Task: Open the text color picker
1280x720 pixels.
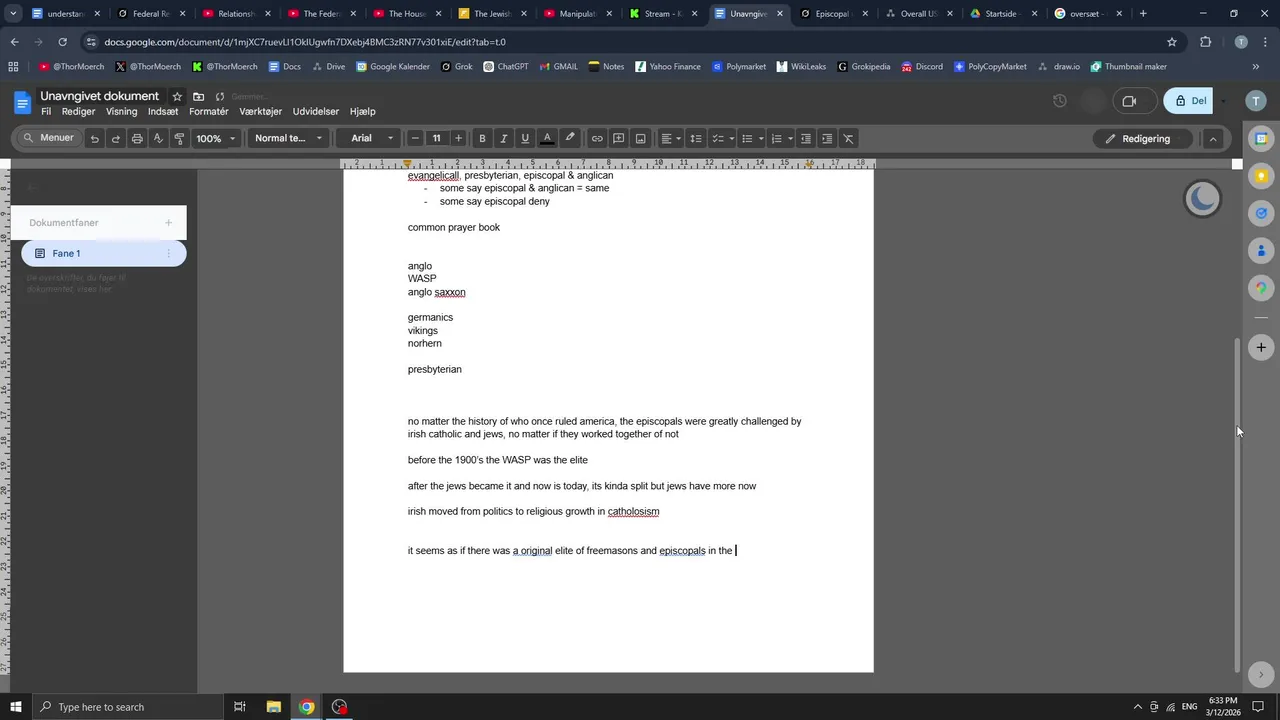Action: (547, 139)
